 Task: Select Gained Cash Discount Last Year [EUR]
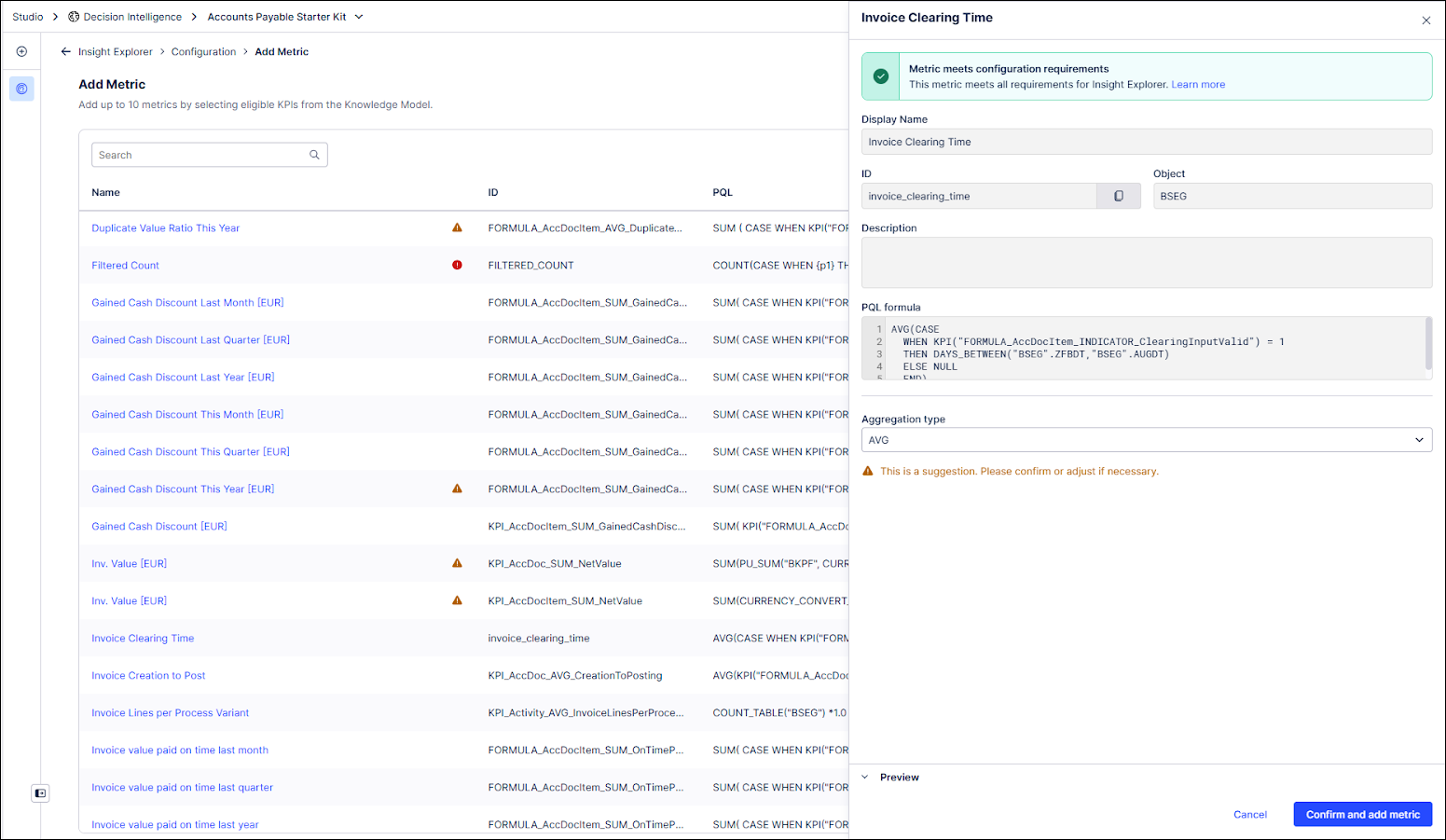pos(183,377)
